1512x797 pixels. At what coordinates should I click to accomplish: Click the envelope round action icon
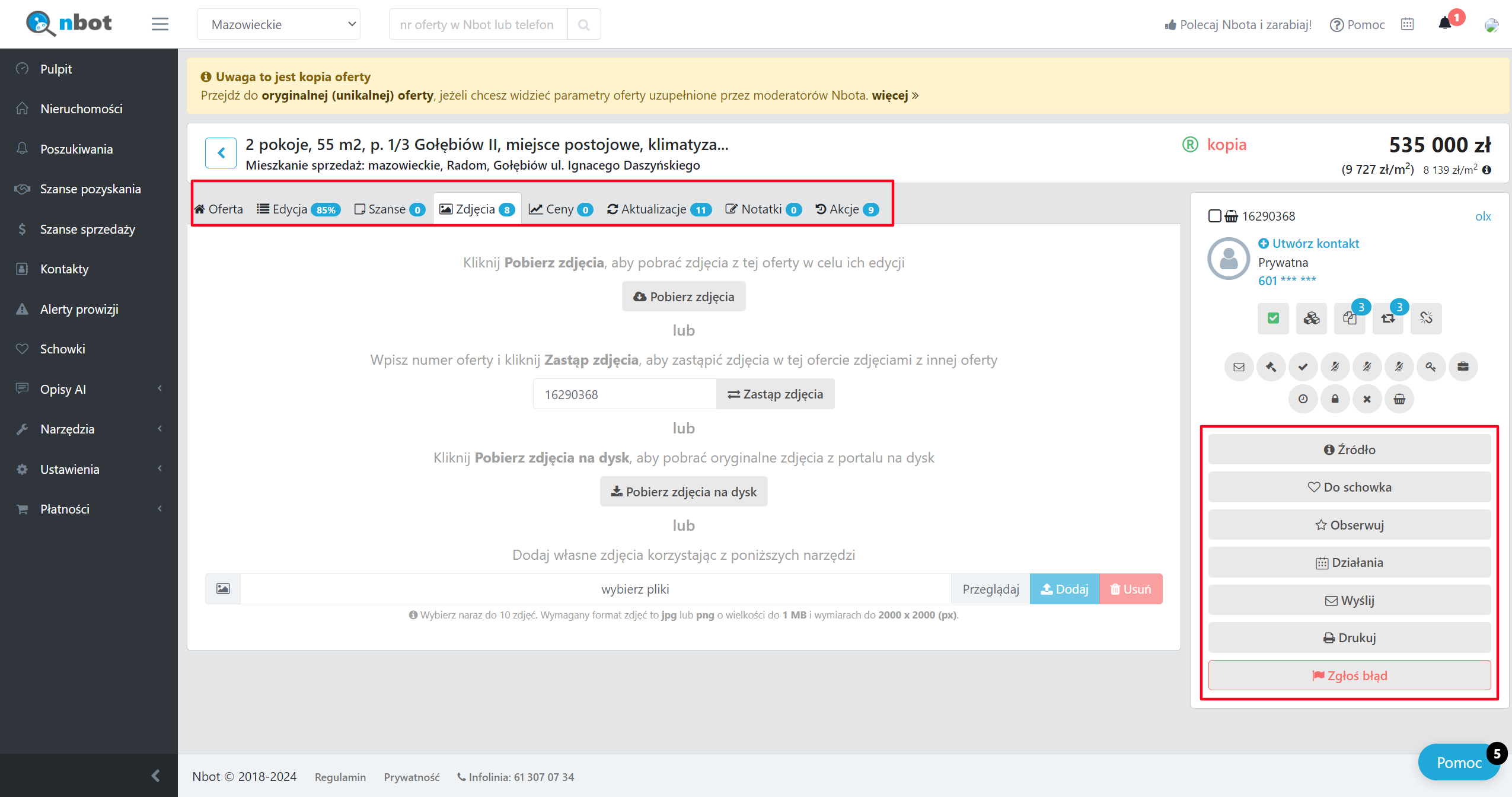[1239, 366]
